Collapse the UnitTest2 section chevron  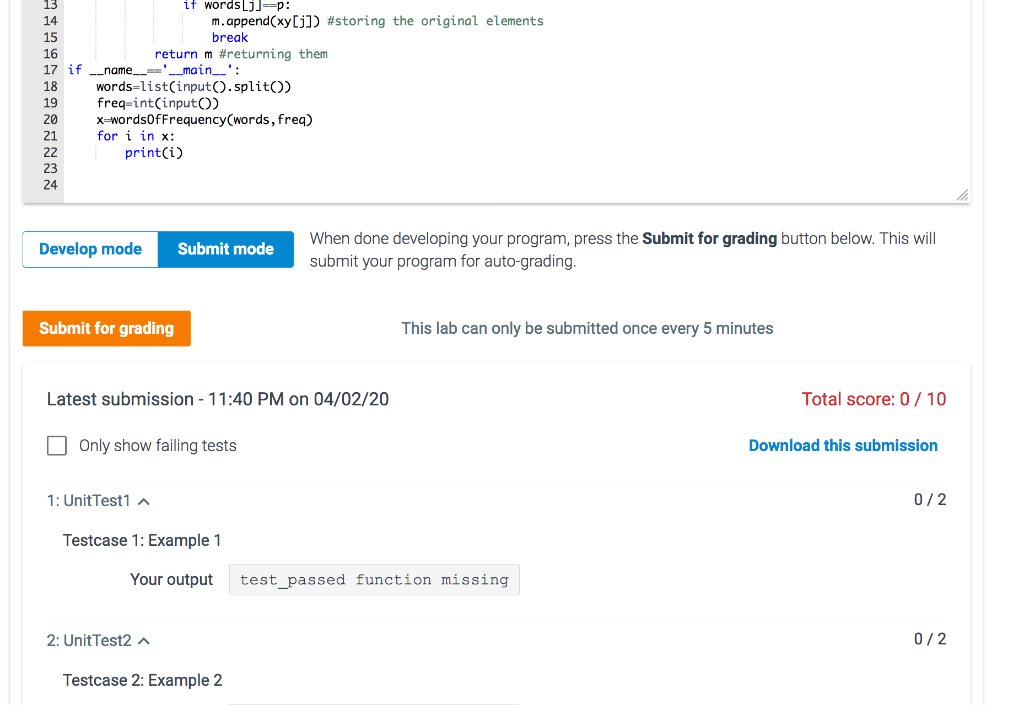(144, 641)
